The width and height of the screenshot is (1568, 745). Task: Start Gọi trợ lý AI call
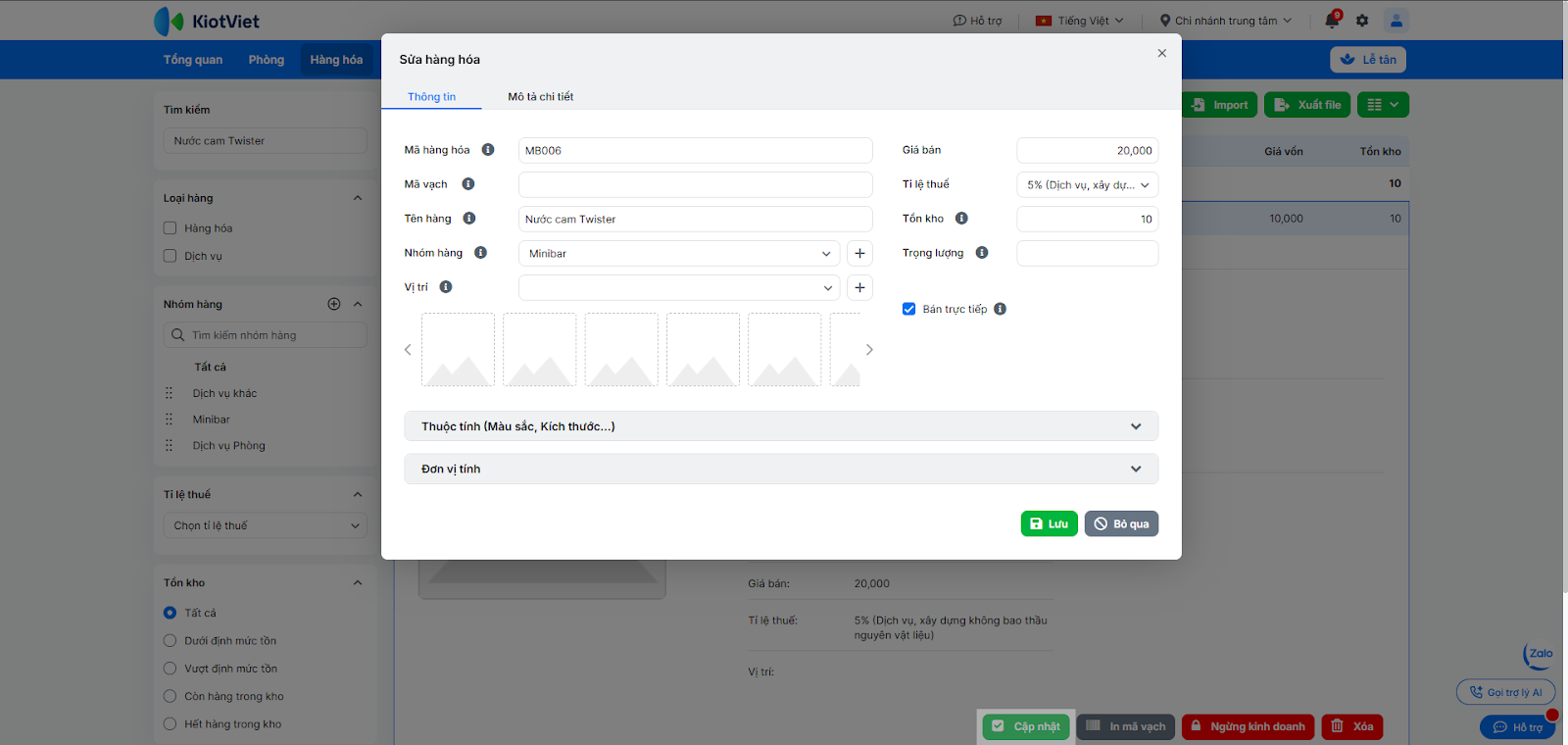coord(1505,692)
